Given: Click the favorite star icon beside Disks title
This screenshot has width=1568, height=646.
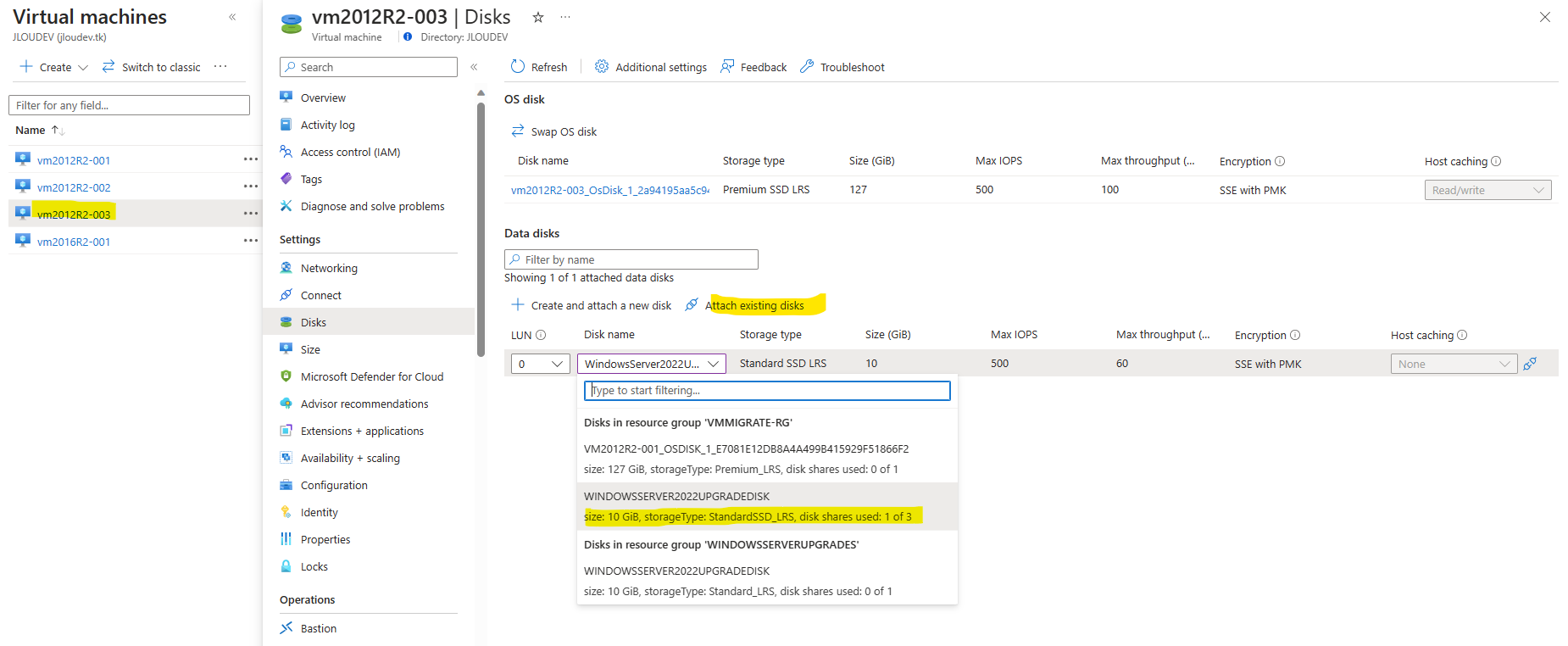Looking at the screenshot, I should (537, 17).
